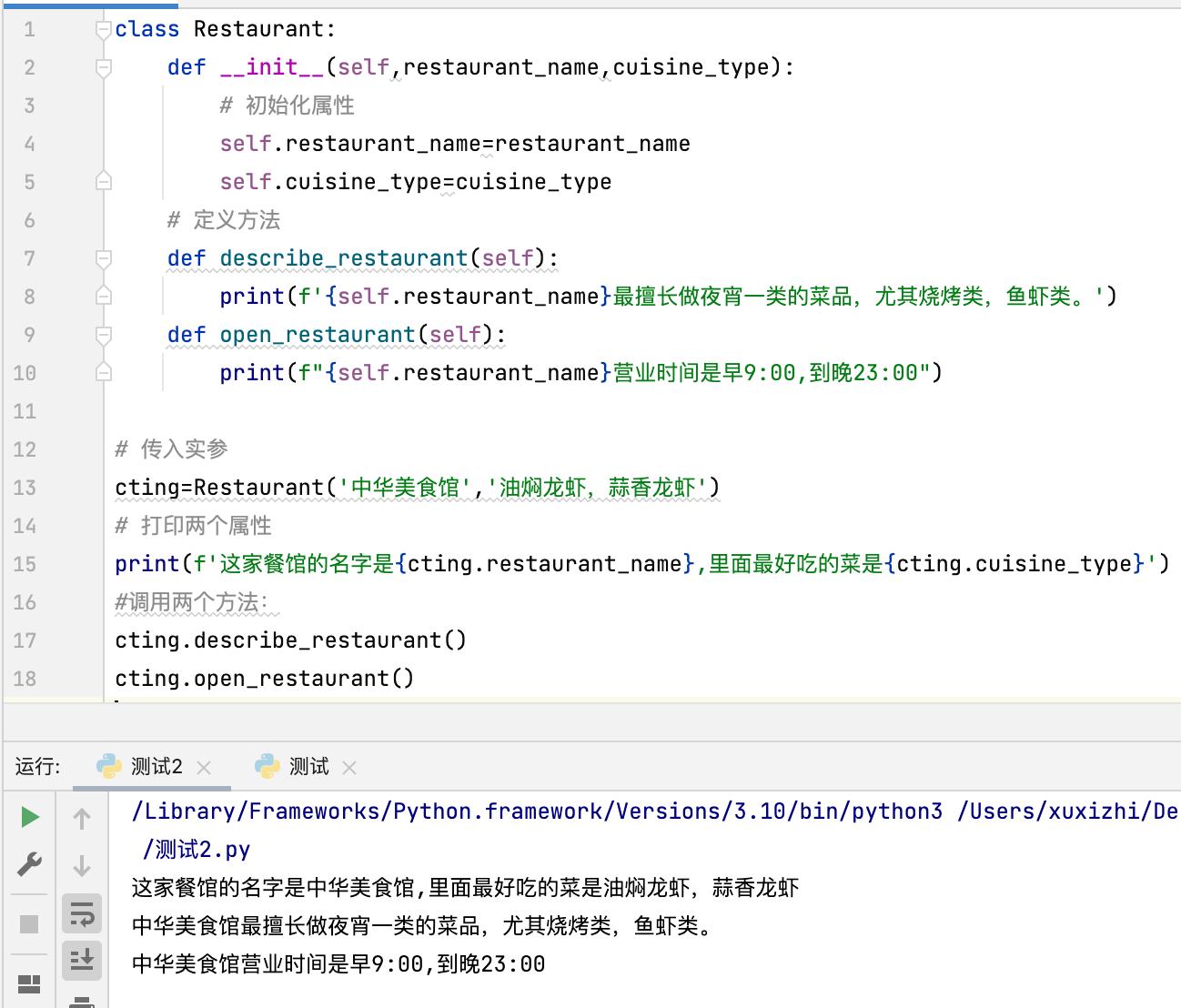Click the Python icon on 测试 tab
1181x1008 pixels.
[265, 767]
